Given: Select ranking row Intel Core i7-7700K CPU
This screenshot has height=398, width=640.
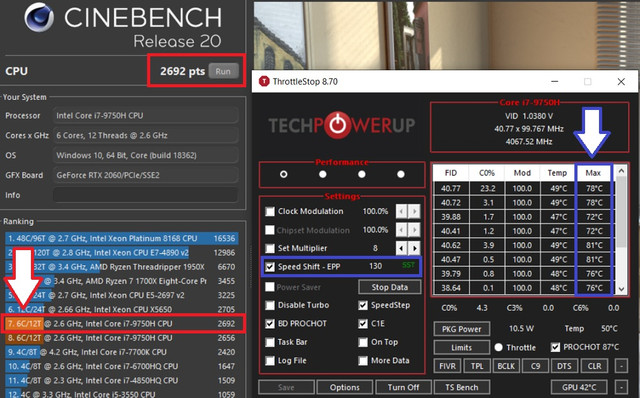Looking at the screenshot, I should [122, 352].
